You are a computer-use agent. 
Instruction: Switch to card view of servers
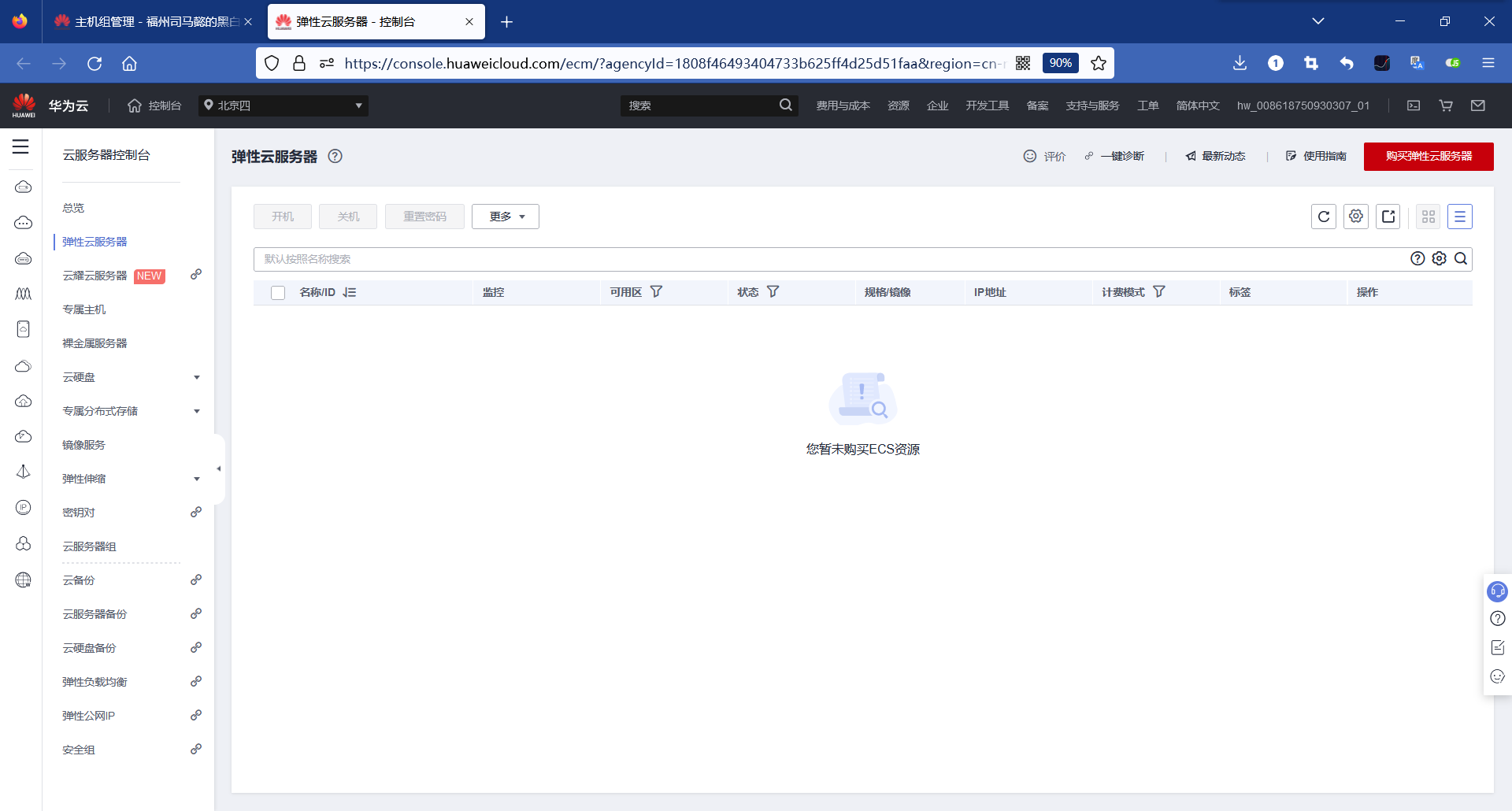click(x=1428, y=217)
